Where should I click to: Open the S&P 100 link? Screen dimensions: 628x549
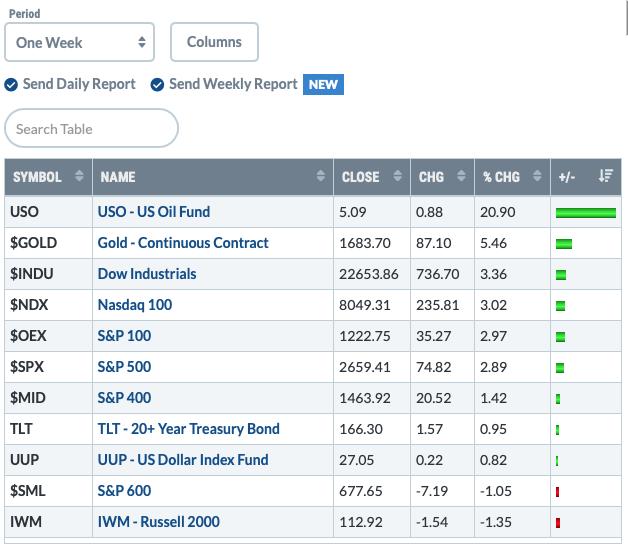124,336
